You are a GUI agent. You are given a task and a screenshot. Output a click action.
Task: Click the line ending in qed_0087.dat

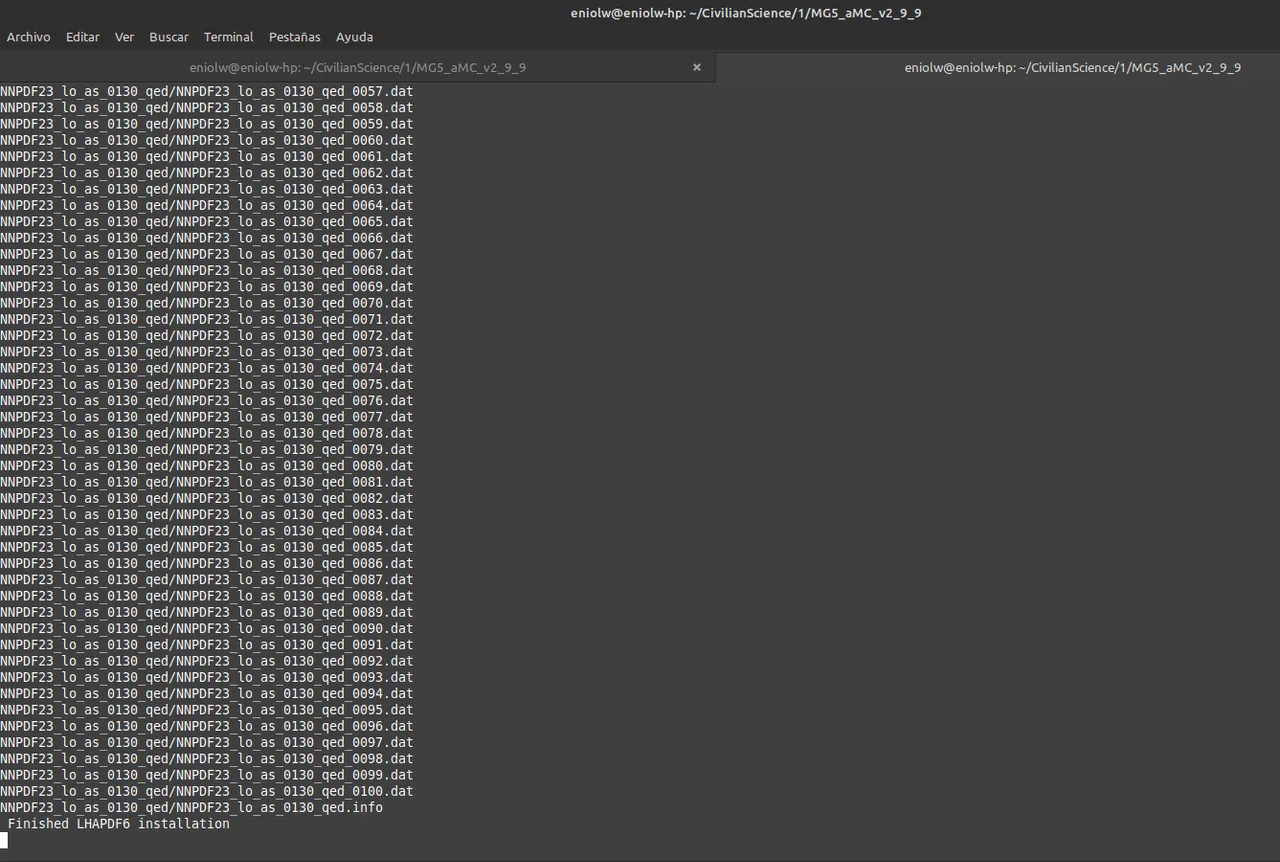[206, 579]
